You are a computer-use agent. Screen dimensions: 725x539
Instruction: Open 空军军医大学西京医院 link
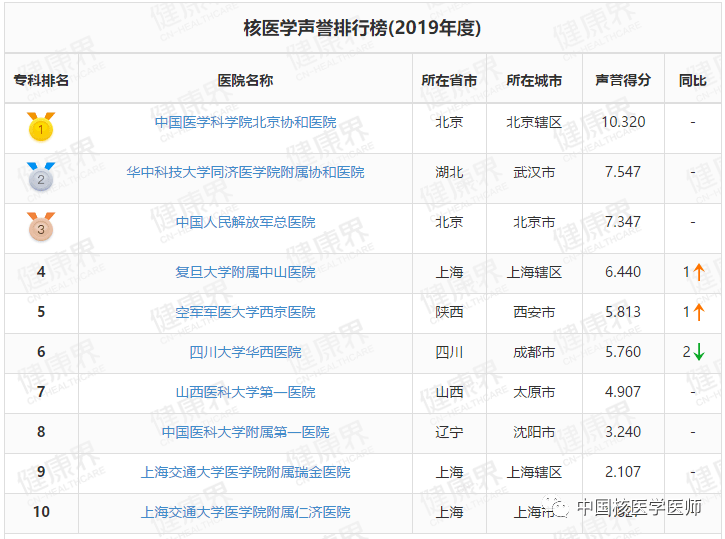[x=246, y=312]
